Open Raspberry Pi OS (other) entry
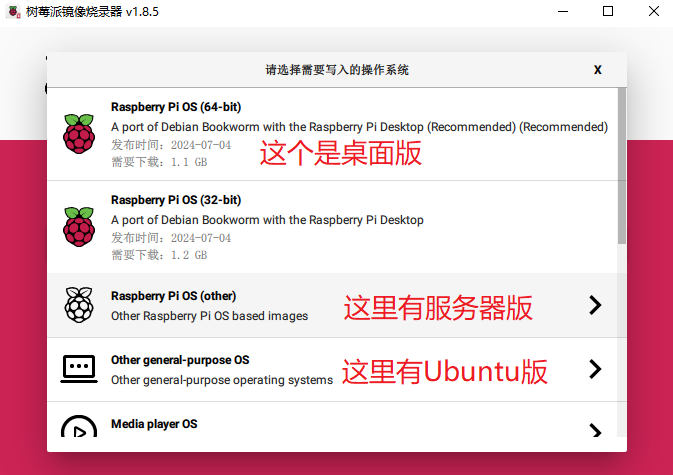 pos(333,305)
